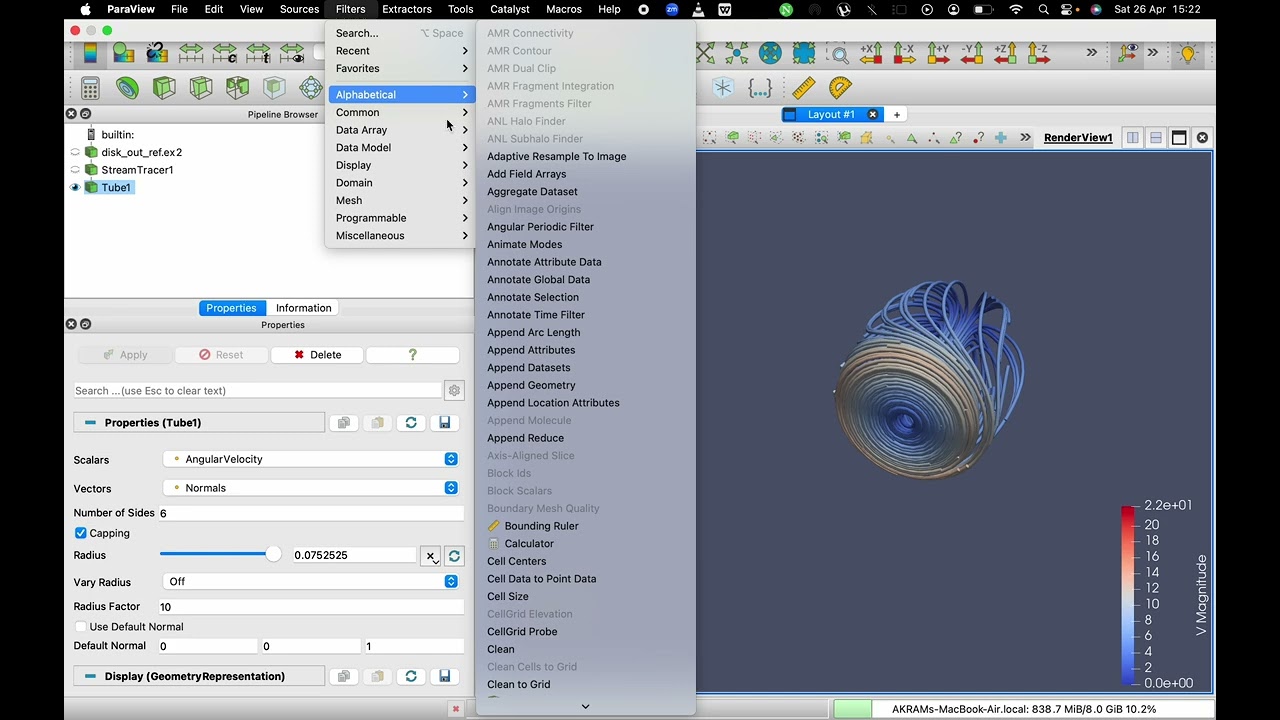Apply the Slice filter icon

pyautogui.click(x=201, y=87)
